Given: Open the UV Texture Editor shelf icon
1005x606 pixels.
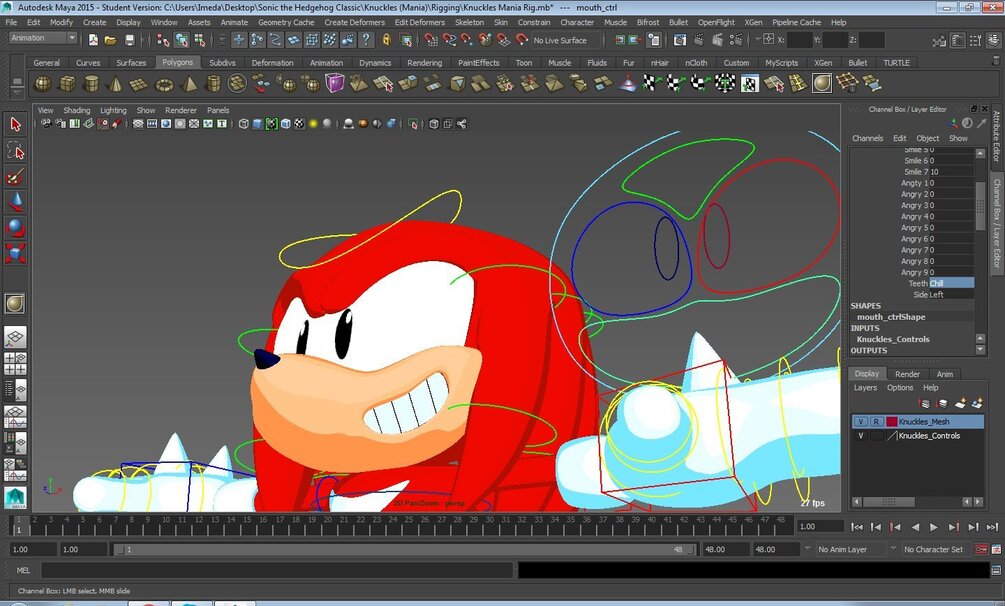Looking at the screenshot, I should coord(749,83).
